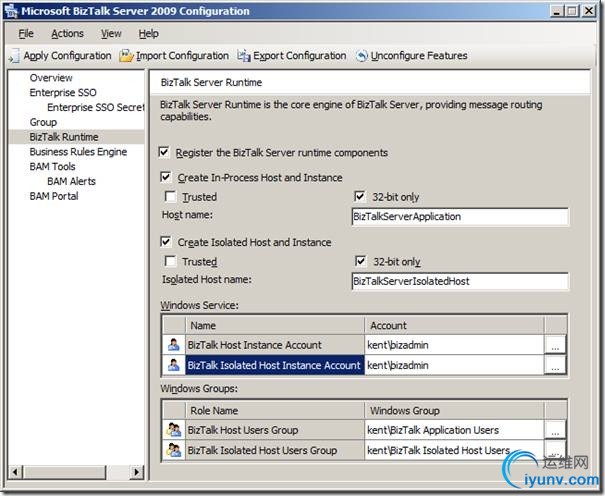Click the Isolated Host name input field
Viewport: 605px width, 496px height.
(x=460, y=281)
